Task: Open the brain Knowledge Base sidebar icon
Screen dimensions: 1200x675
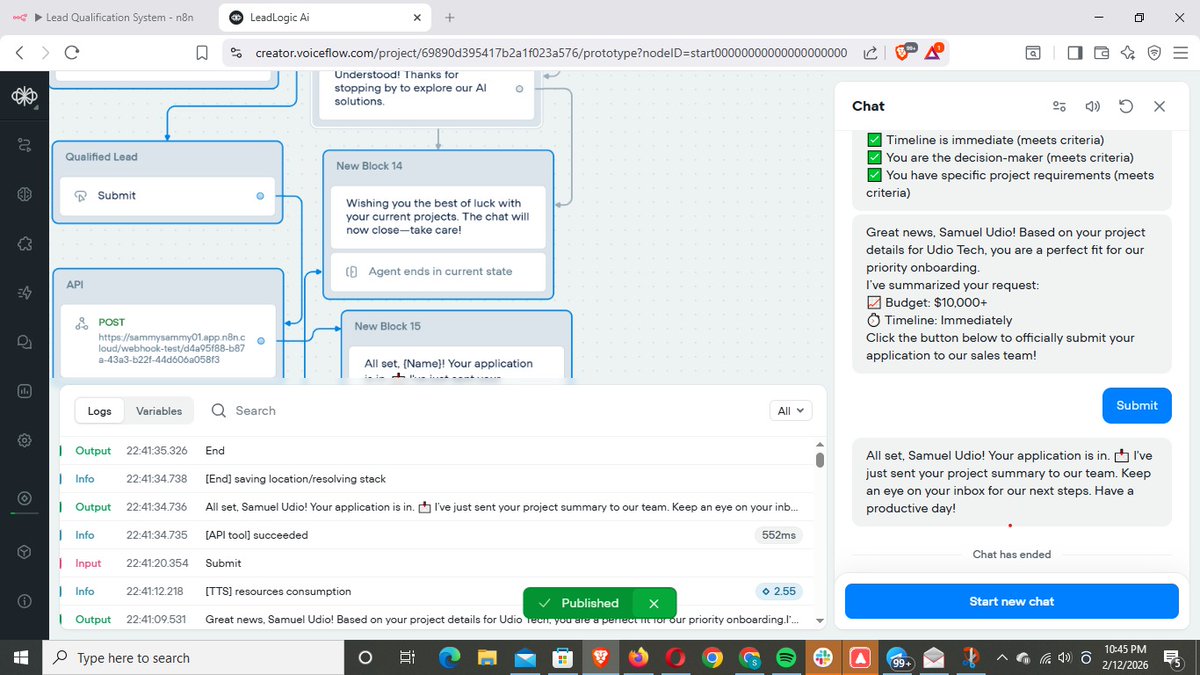Action: pos(24,195)
